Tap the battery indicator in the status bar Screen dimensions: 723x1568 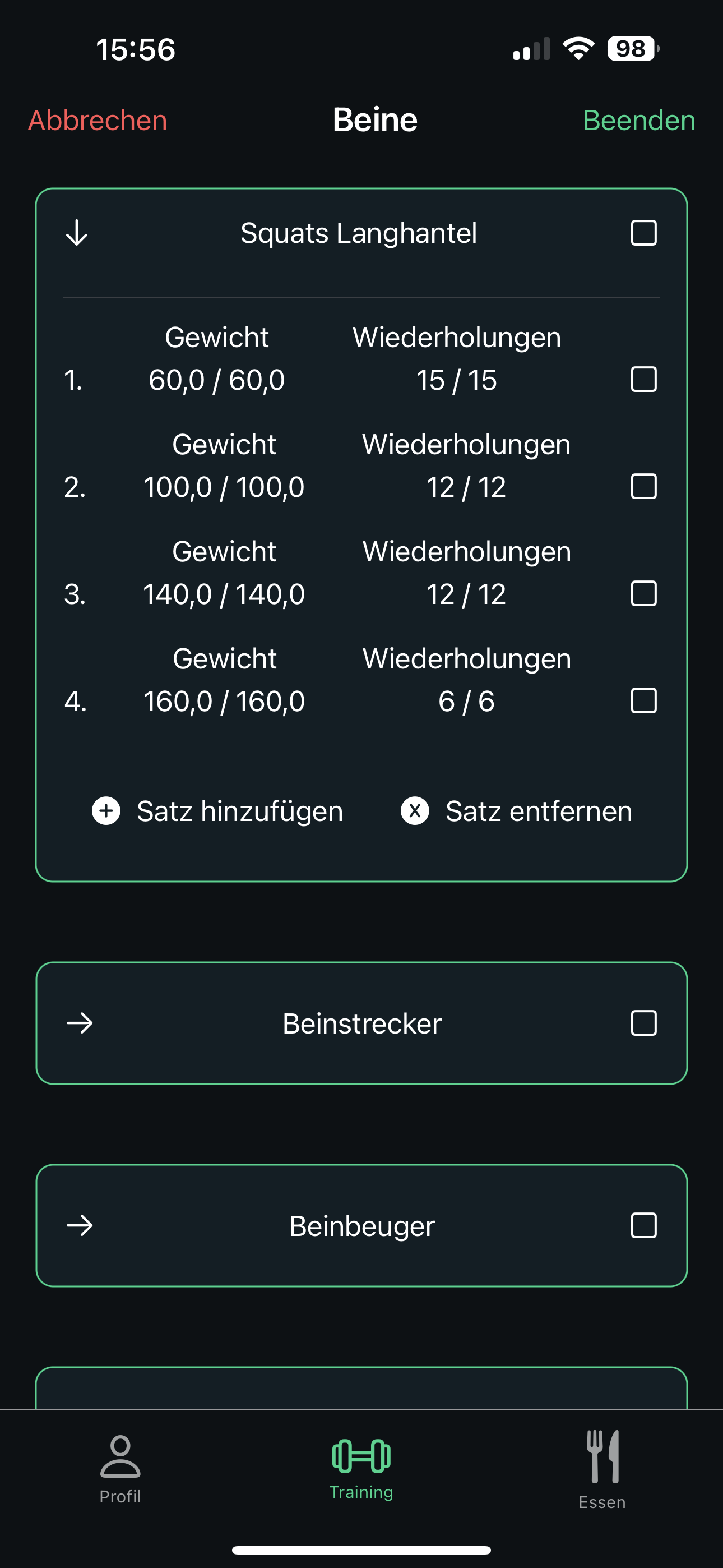pos(633,49)
